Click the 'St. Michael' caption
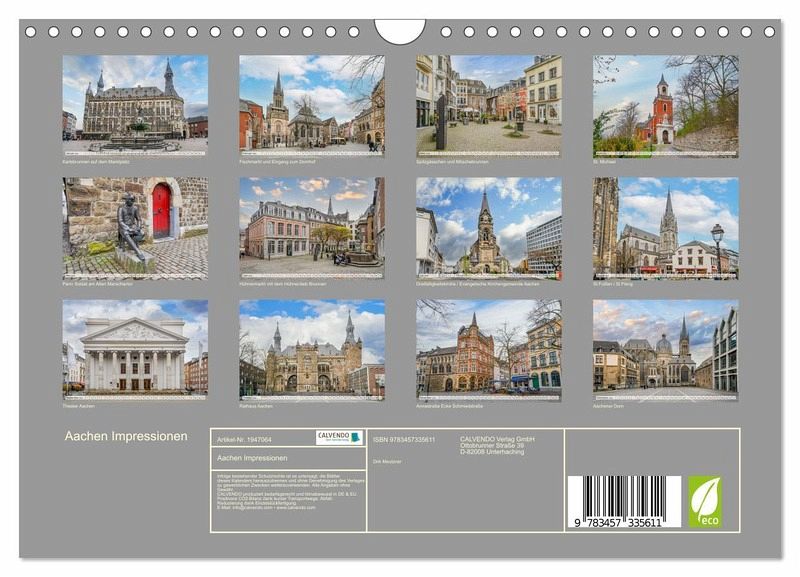 pyautogui.click(x=605, y=162)
